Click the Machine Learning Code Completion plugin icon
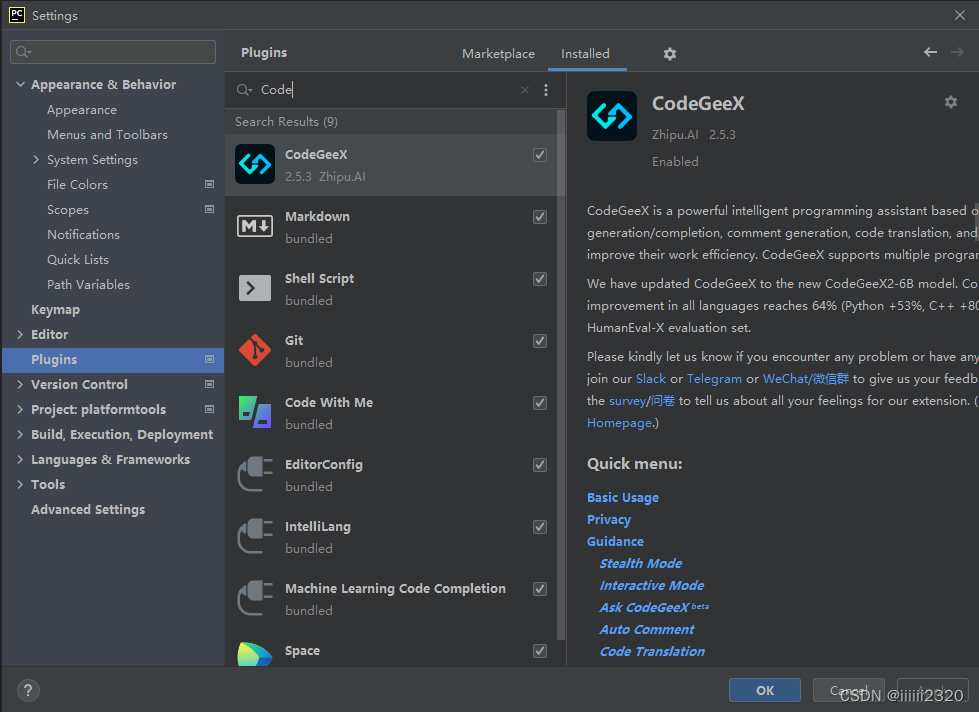979x712 pixels. click(255, 598)
